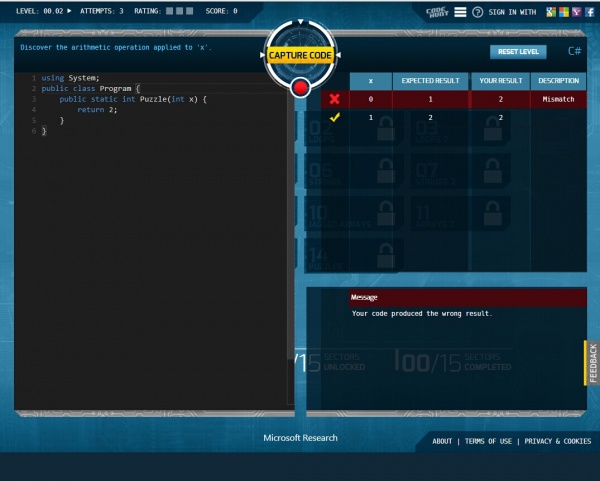Open the Feedback side tab

point(592,363)
